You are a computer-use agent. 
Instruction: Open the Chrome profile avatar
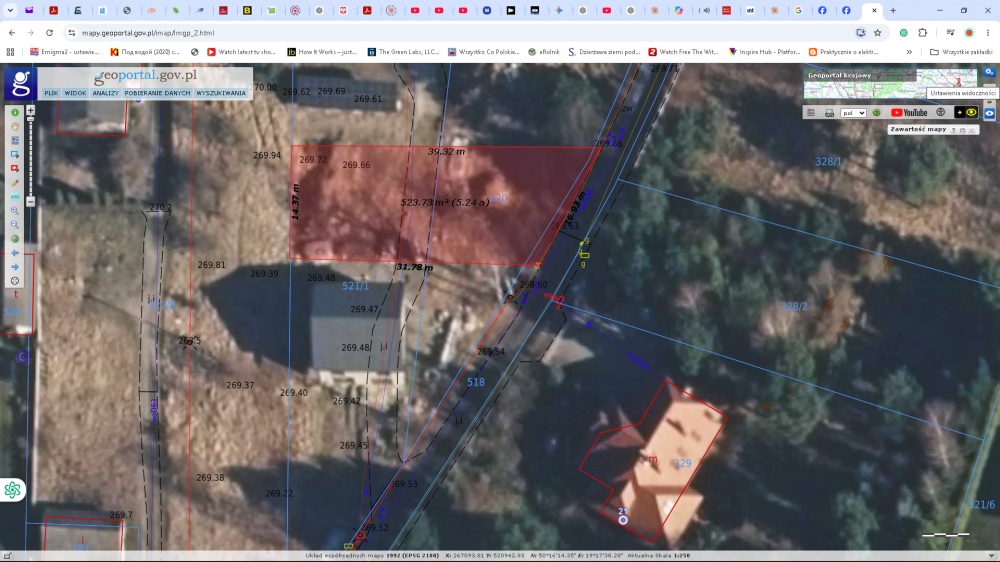coord(969,33)
